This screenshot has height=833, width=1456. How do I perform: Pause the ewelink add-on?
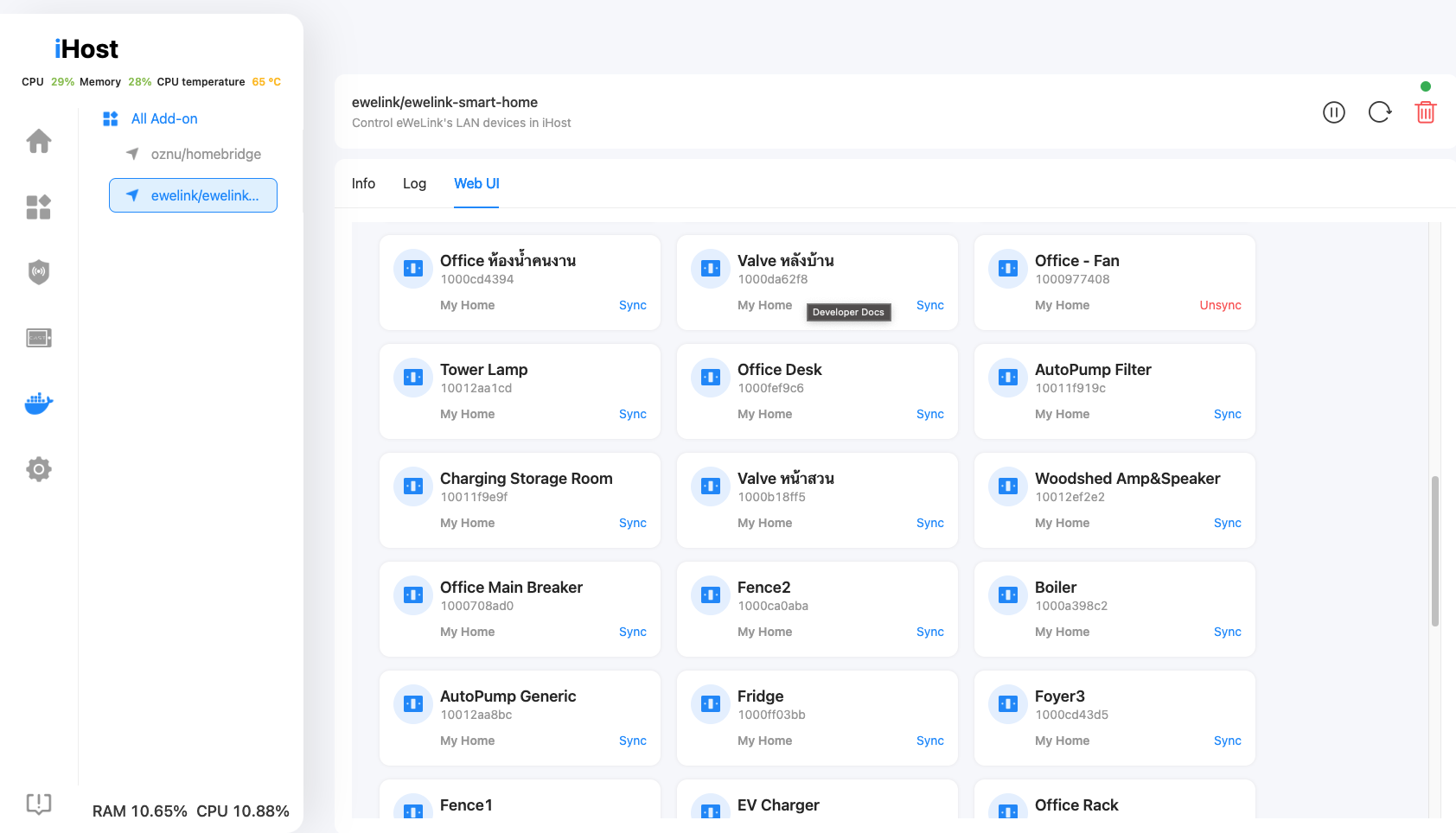pos(1334,112)
